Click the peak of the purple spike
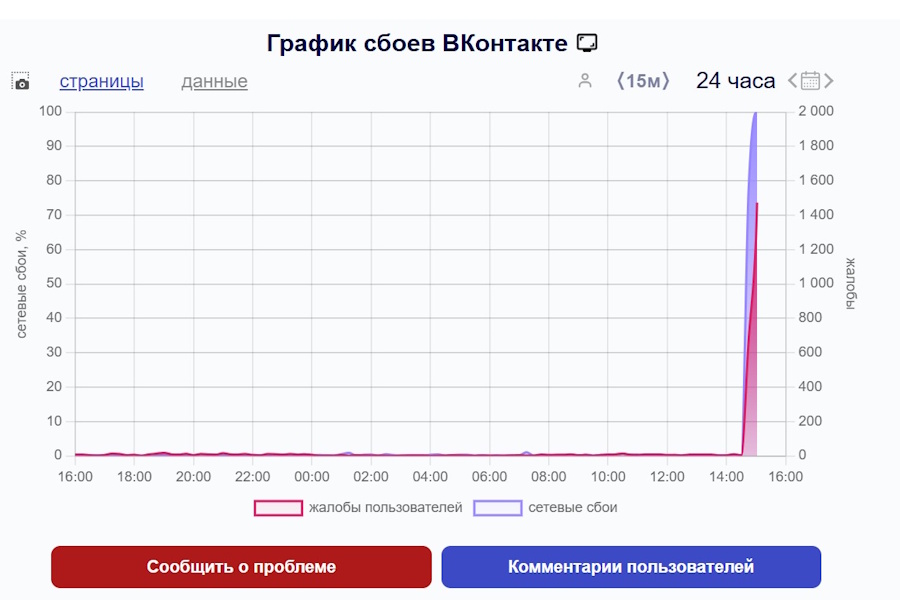900x600 pixels. click(x=754, y=113)
